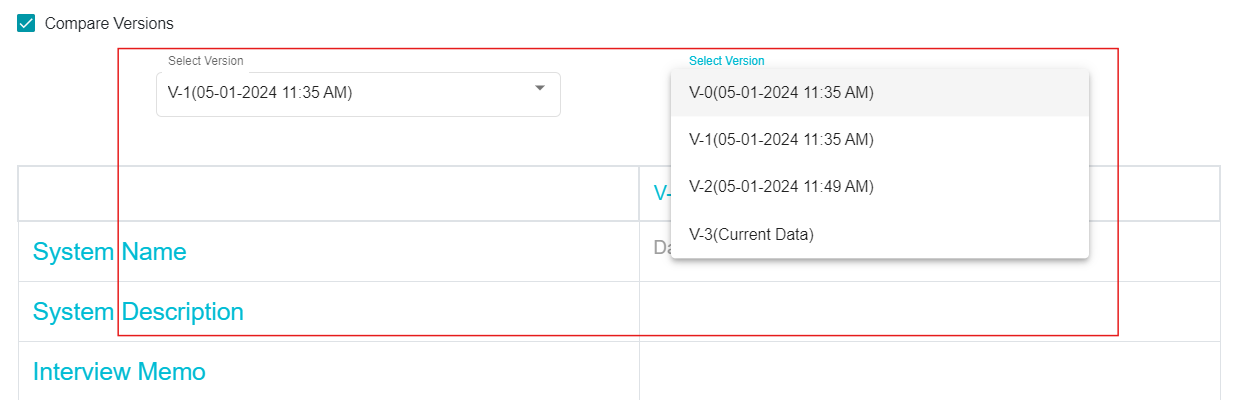Screen dimensions: 1248x400
Task: Click the checkmark icon beside Compare Versions
Action: [26, 23]
